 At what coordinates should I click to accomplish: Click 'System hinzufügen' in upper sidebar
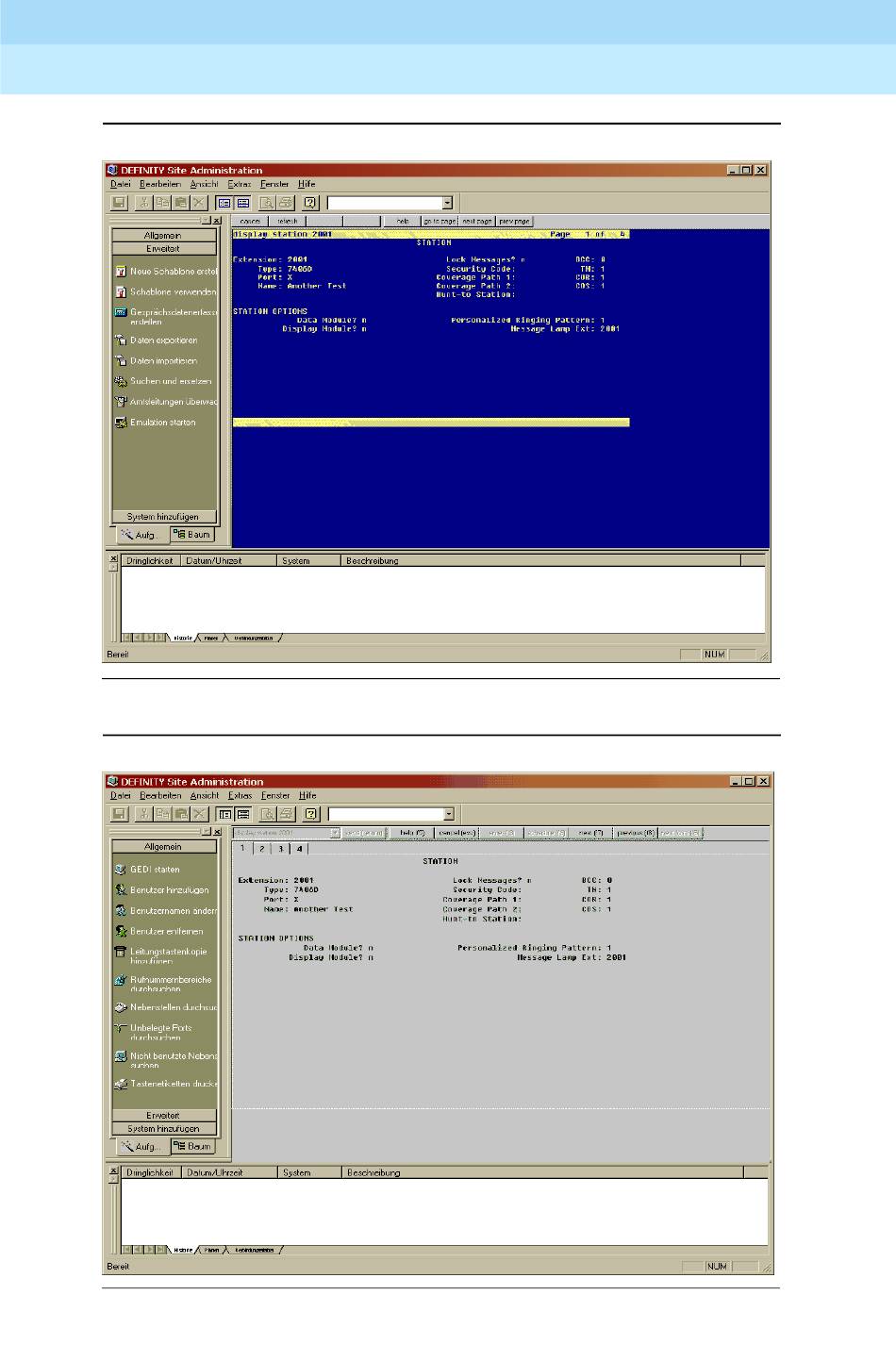163,517
